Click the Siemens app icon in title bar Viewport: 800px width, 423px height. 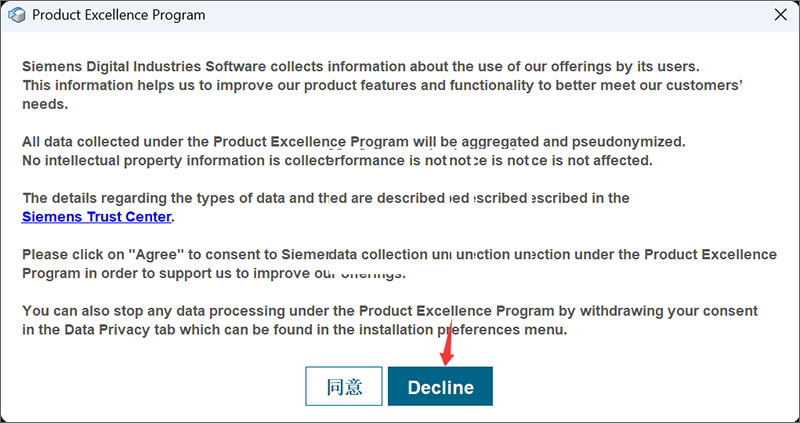[x=16, y=15]
